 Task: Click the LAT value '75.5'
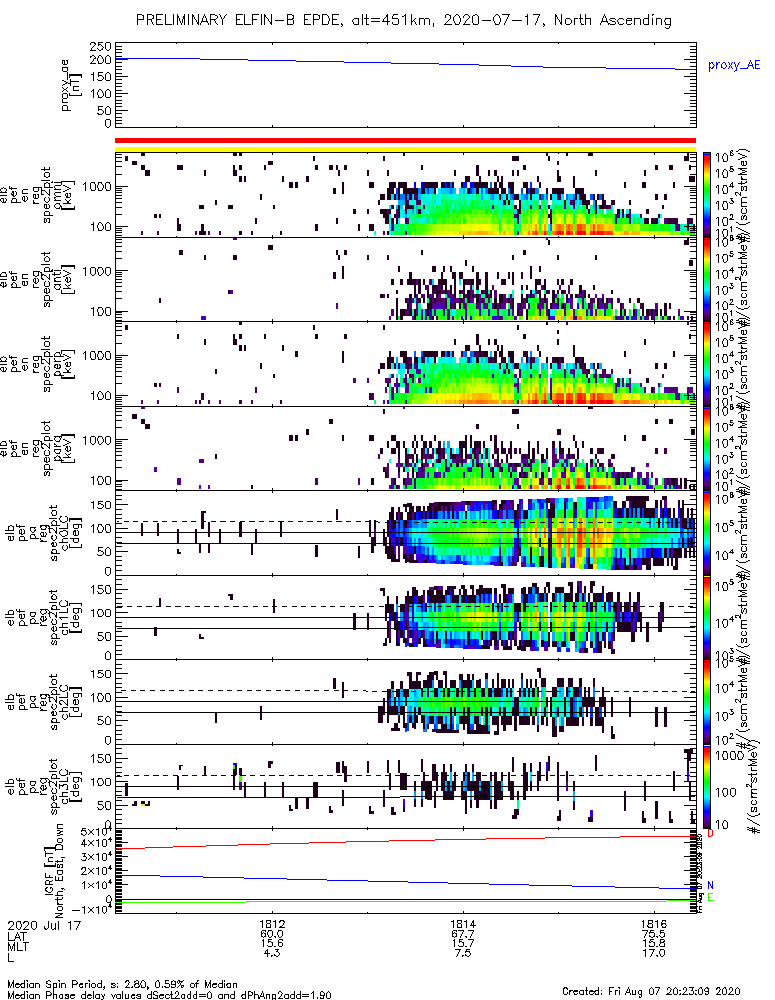coord(654,934)
